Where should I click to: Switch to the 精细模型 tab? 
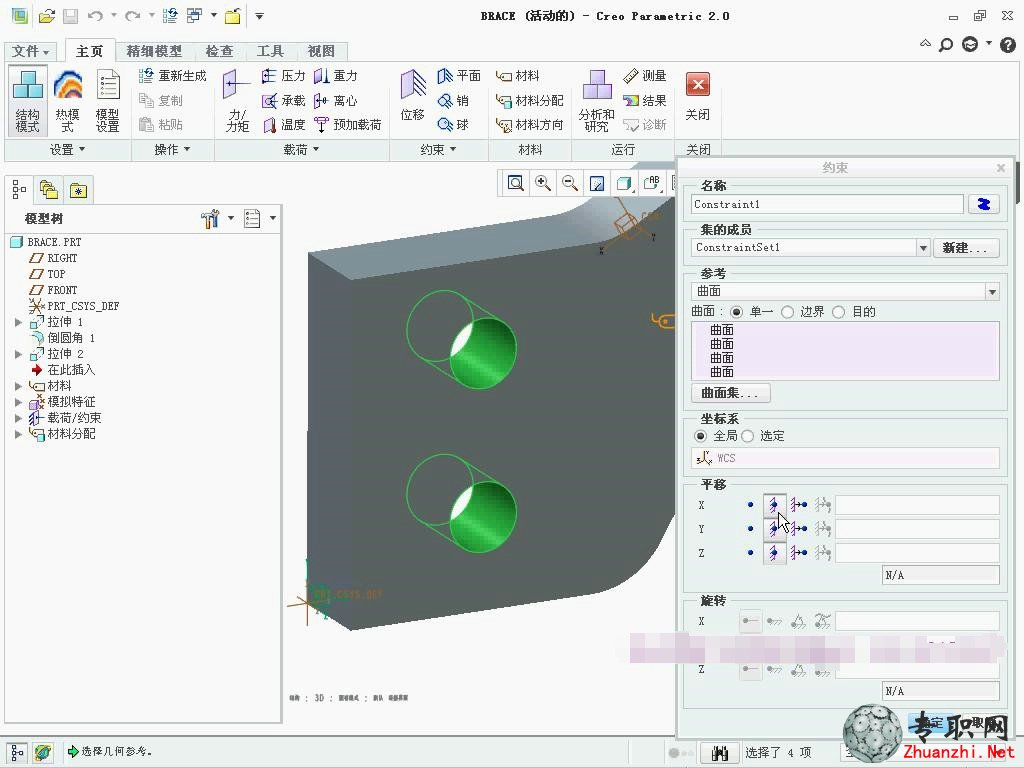[x=154, y=51]
